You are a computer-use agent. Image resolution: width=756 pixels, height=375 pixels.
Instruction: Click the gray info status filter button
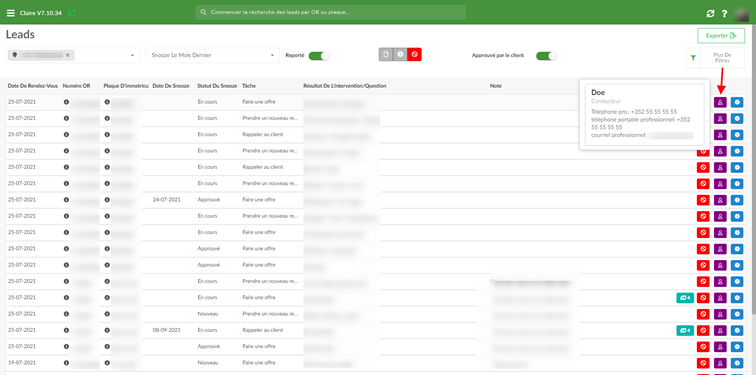tap(400, 54)
